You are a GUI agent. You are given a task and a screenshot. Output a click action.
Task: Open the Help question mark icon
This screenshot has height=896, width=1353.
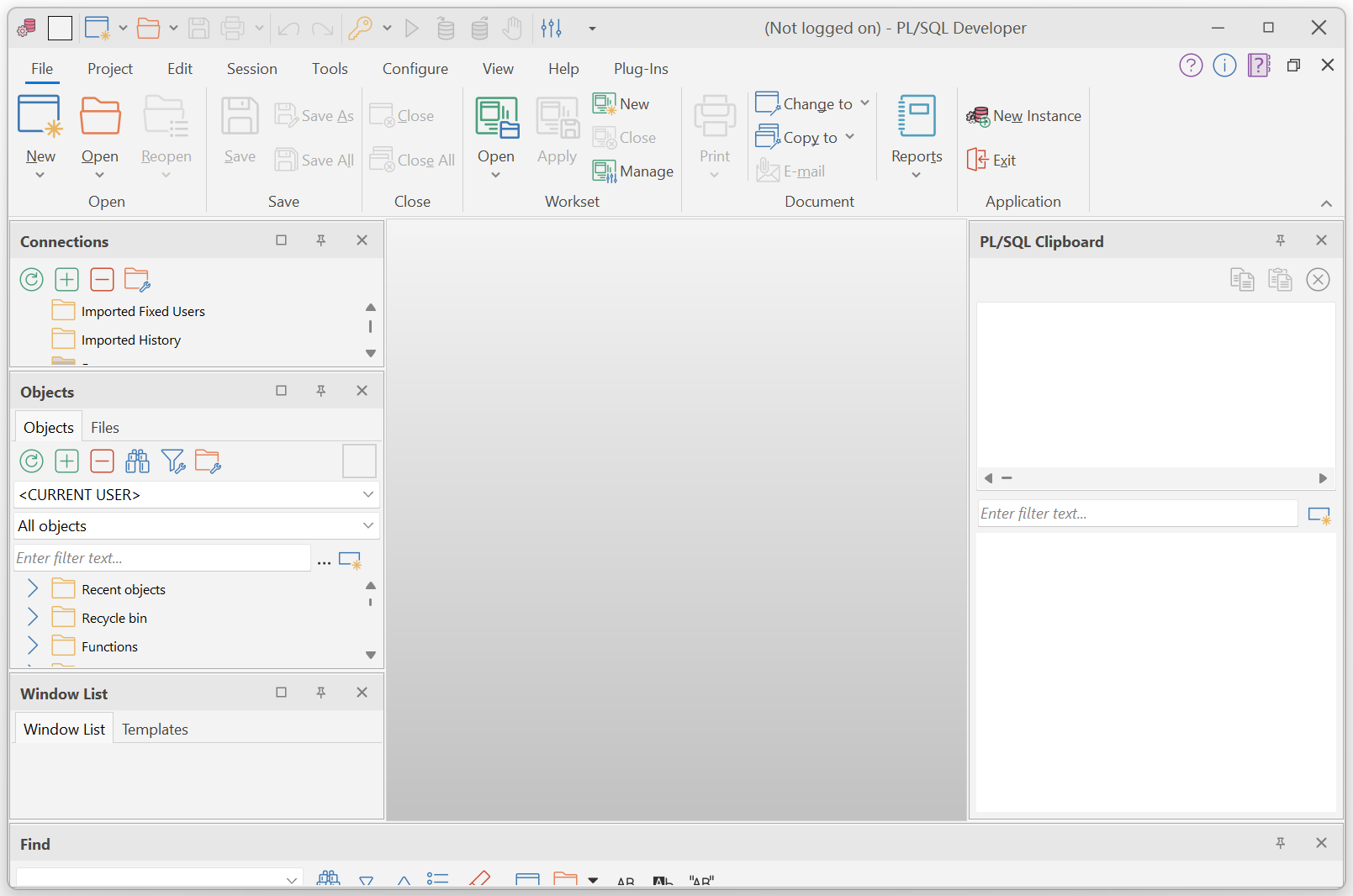pos(1191,66)
